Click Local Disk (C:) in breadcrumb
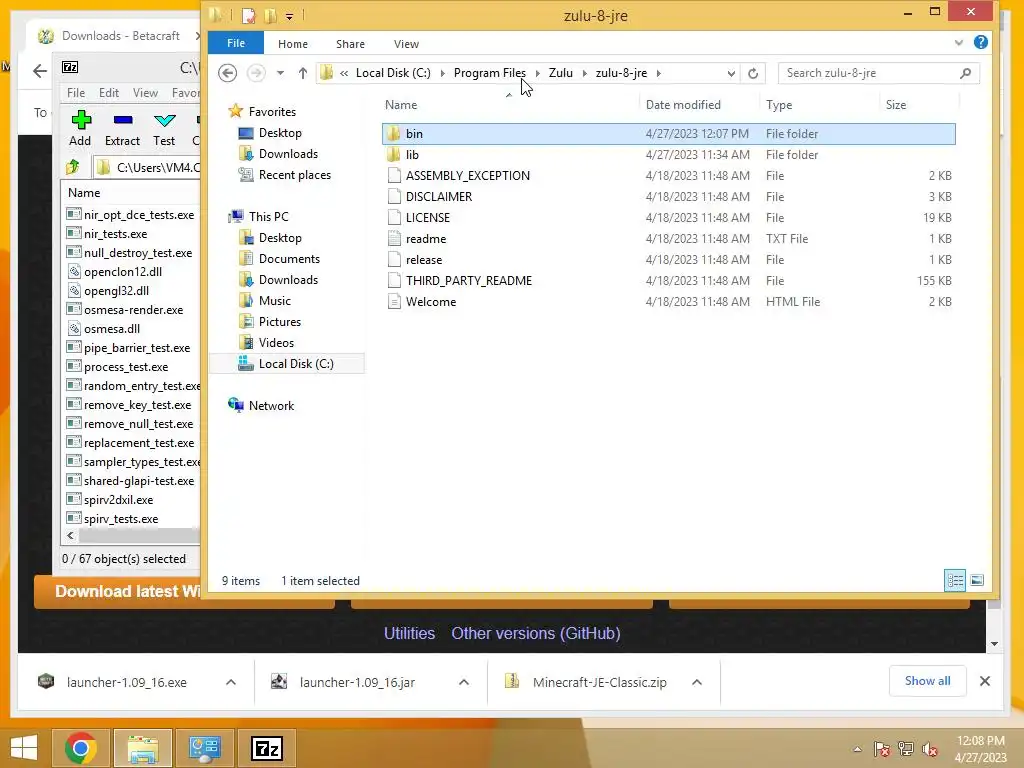This screenshot has width=1024, height=768. pos(393,72)
